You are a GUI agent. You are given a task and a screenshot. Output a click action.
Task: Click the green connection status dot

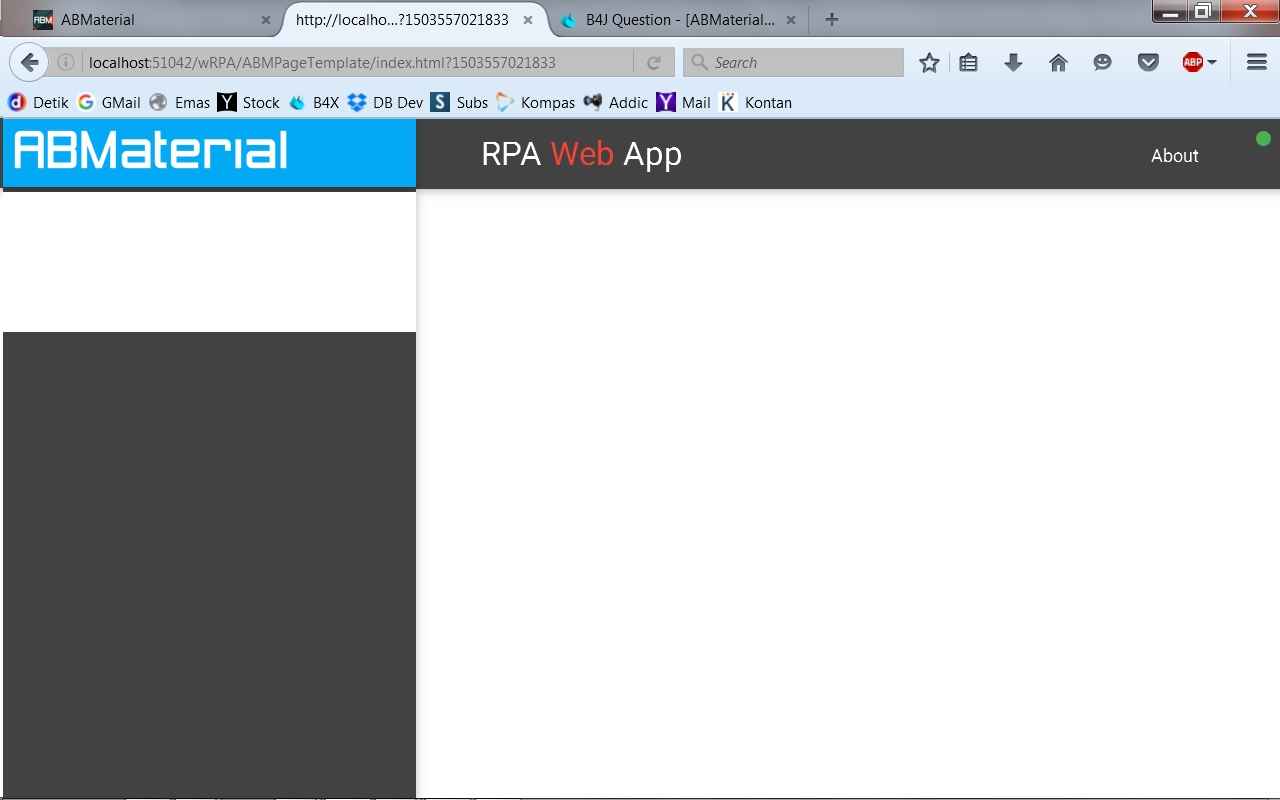(1263, 139)
